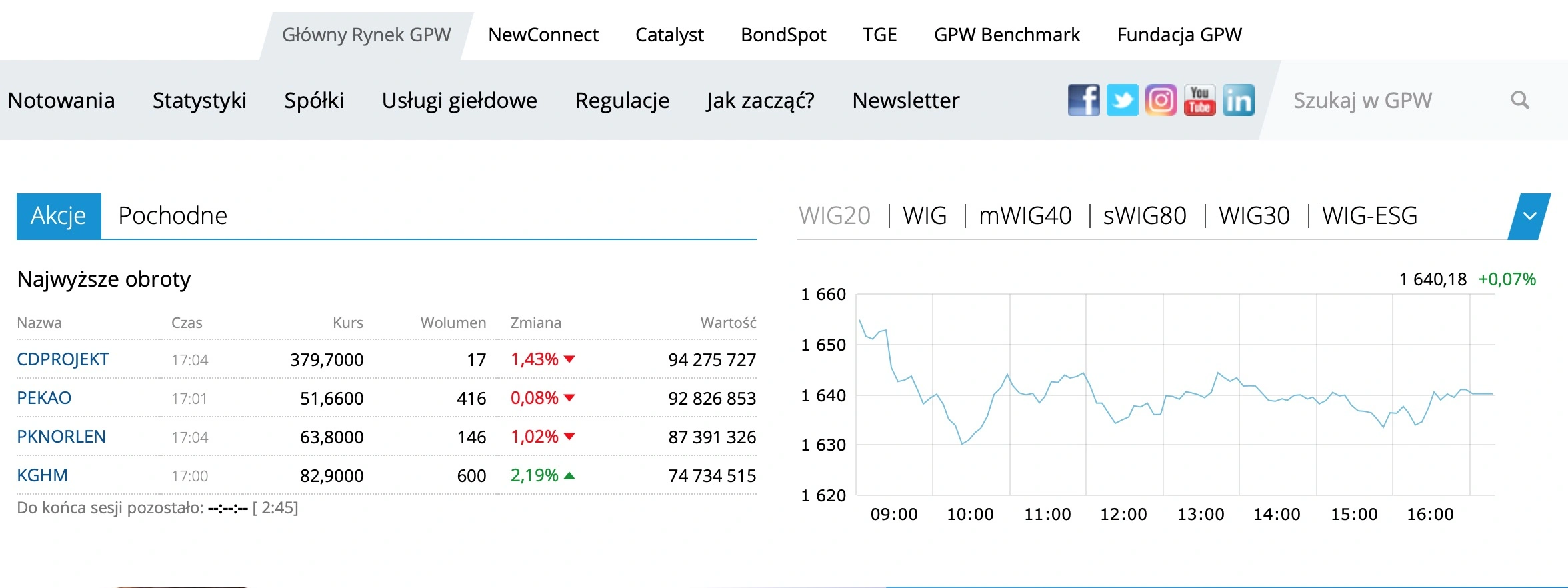Switch the chart to mWIG40 index
Image resolution: width=1568 pixels, height=588 pixels.
coord(1025,216)
